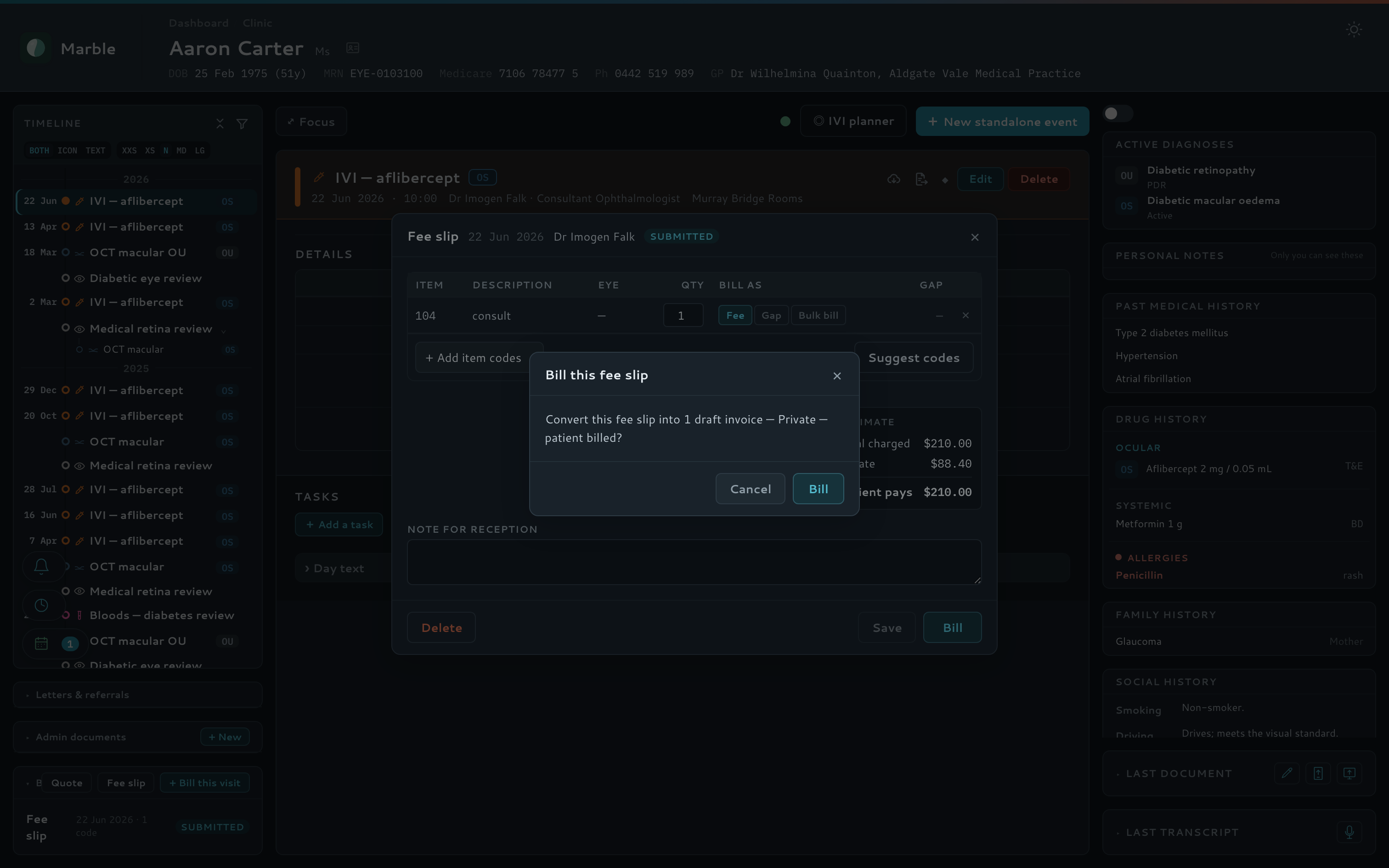Create New standalone event

pyautogui.click(x=1002, y=122)
